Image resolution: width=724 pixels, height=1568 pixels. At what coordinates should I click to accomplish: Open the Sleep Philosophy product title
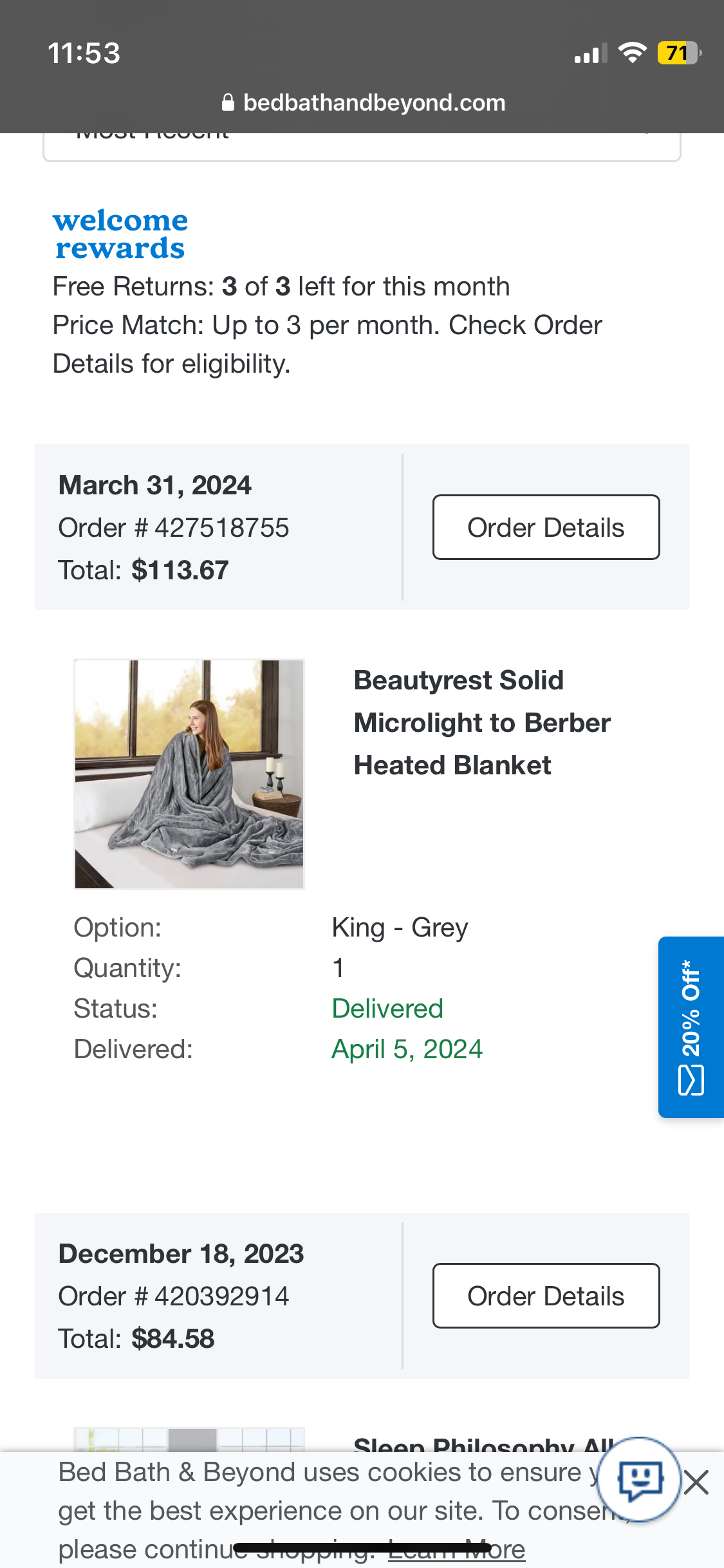click(483, 1444)
